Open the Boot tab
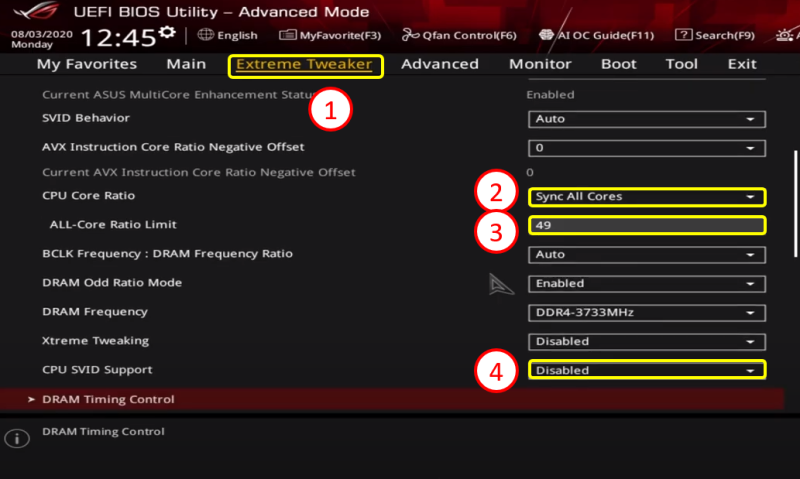The image size is (800, 479). [619, 64]
